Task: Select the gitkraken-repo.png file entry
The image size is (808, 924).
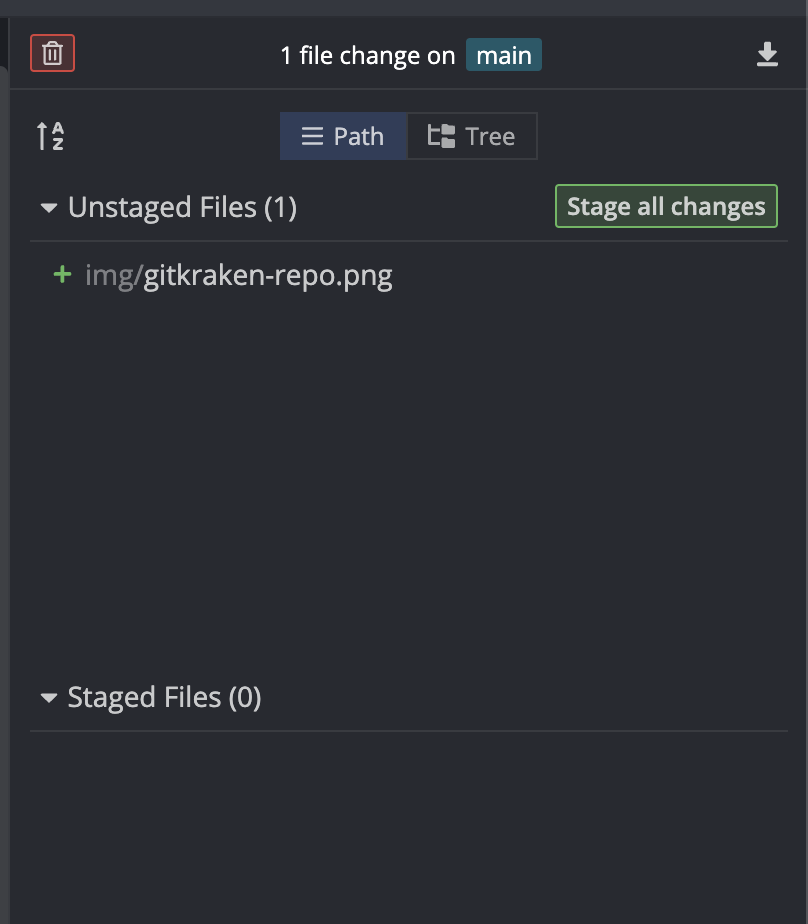Action: point(268,275)
